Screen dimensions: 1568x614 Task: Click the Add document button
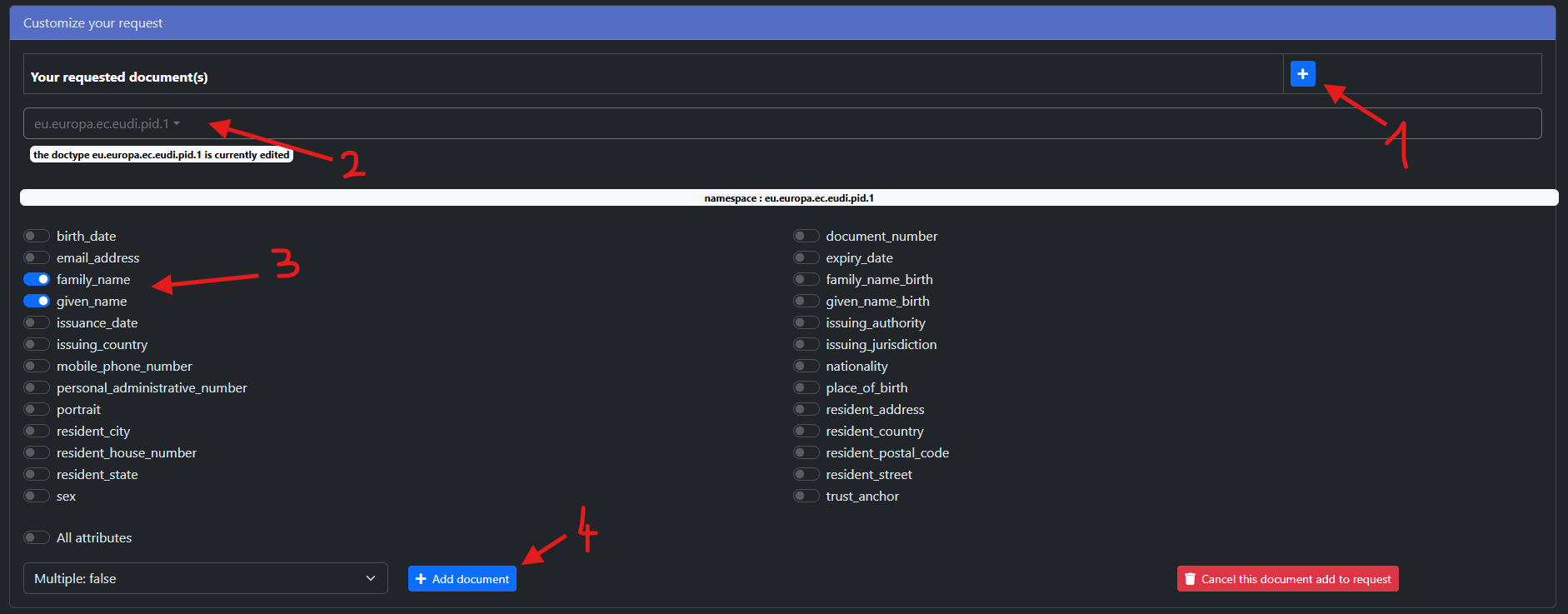(x=462, y=579)
